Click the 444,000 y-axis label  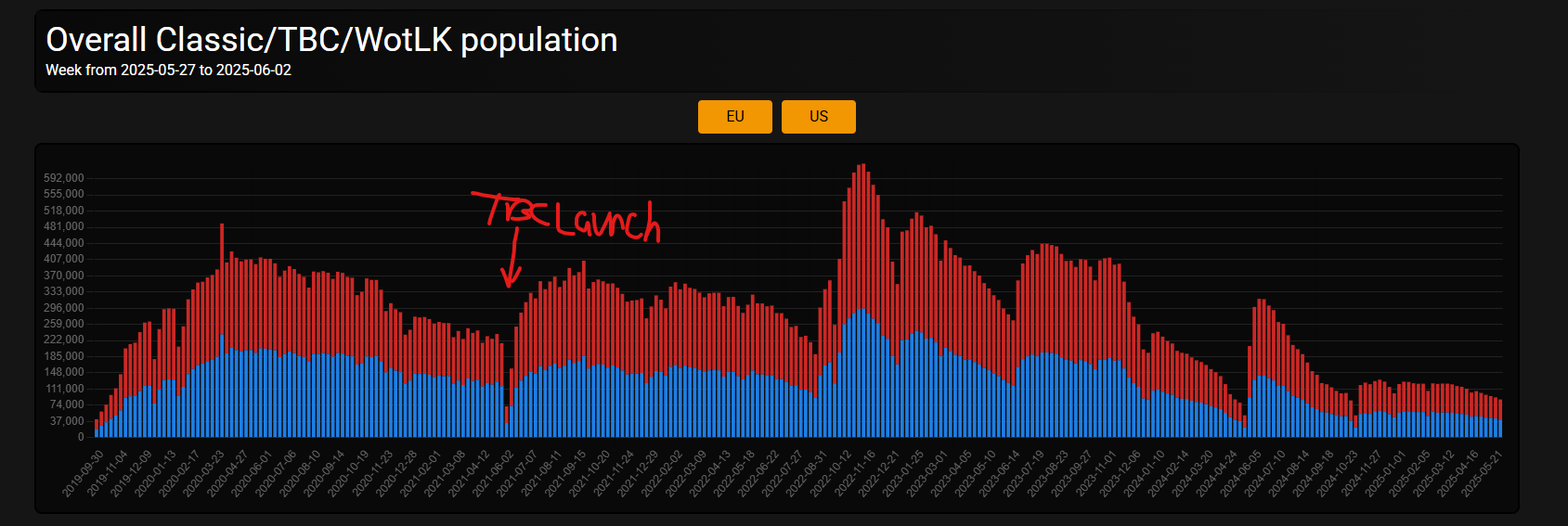pos(63,243)
